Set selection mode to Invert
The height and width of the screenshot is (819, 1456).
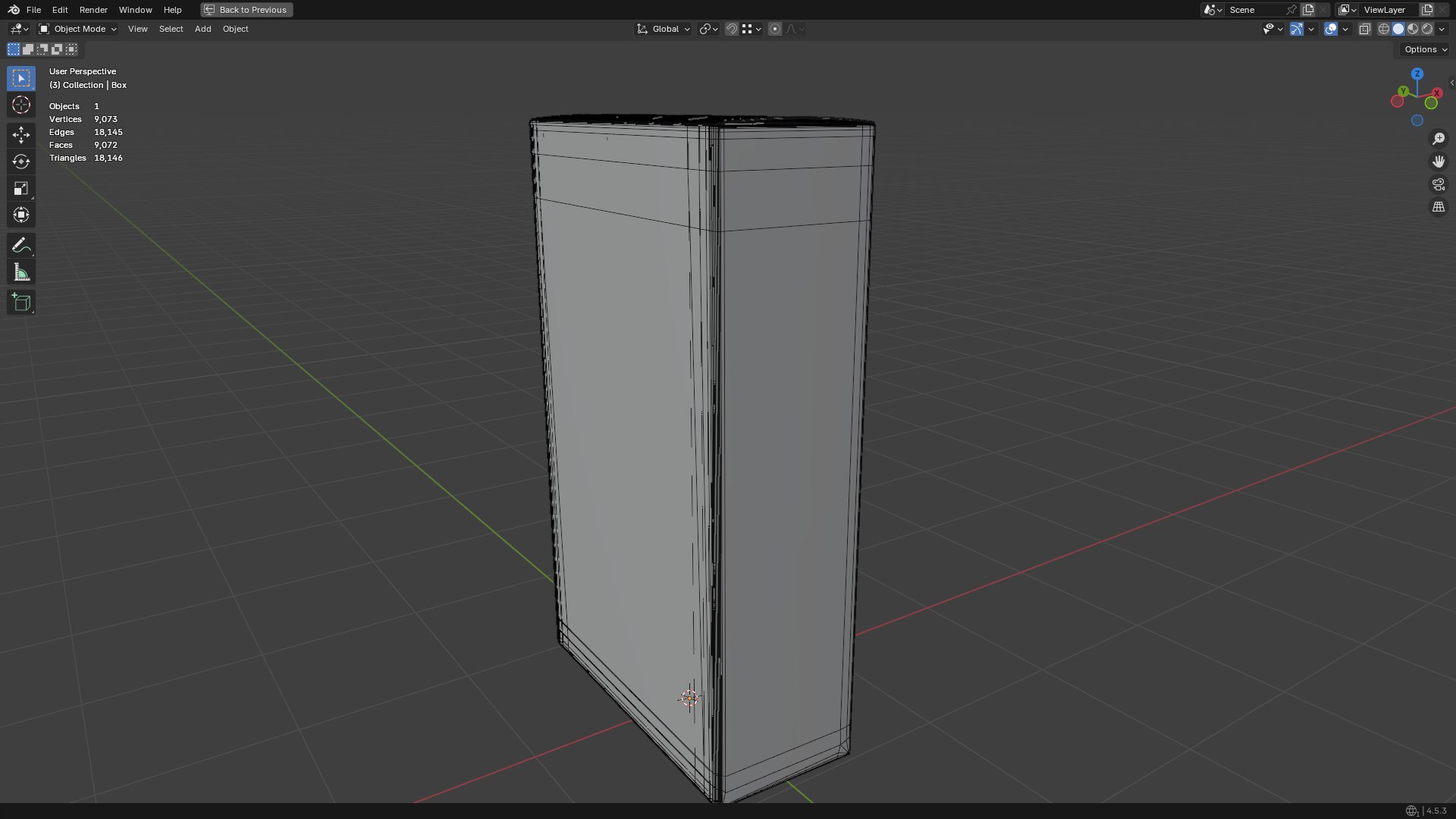(x=57, y=49)
